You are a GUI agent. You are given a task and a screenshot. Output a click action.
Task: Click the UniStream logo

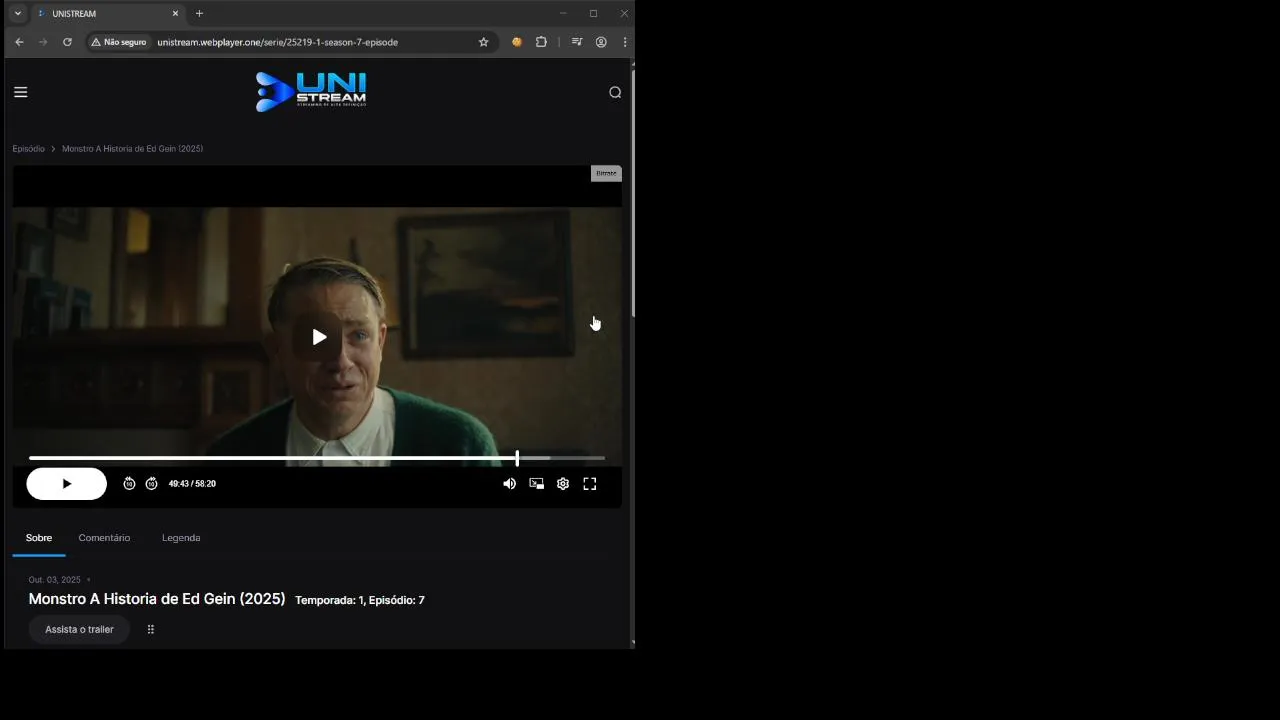tap(311, 91)
